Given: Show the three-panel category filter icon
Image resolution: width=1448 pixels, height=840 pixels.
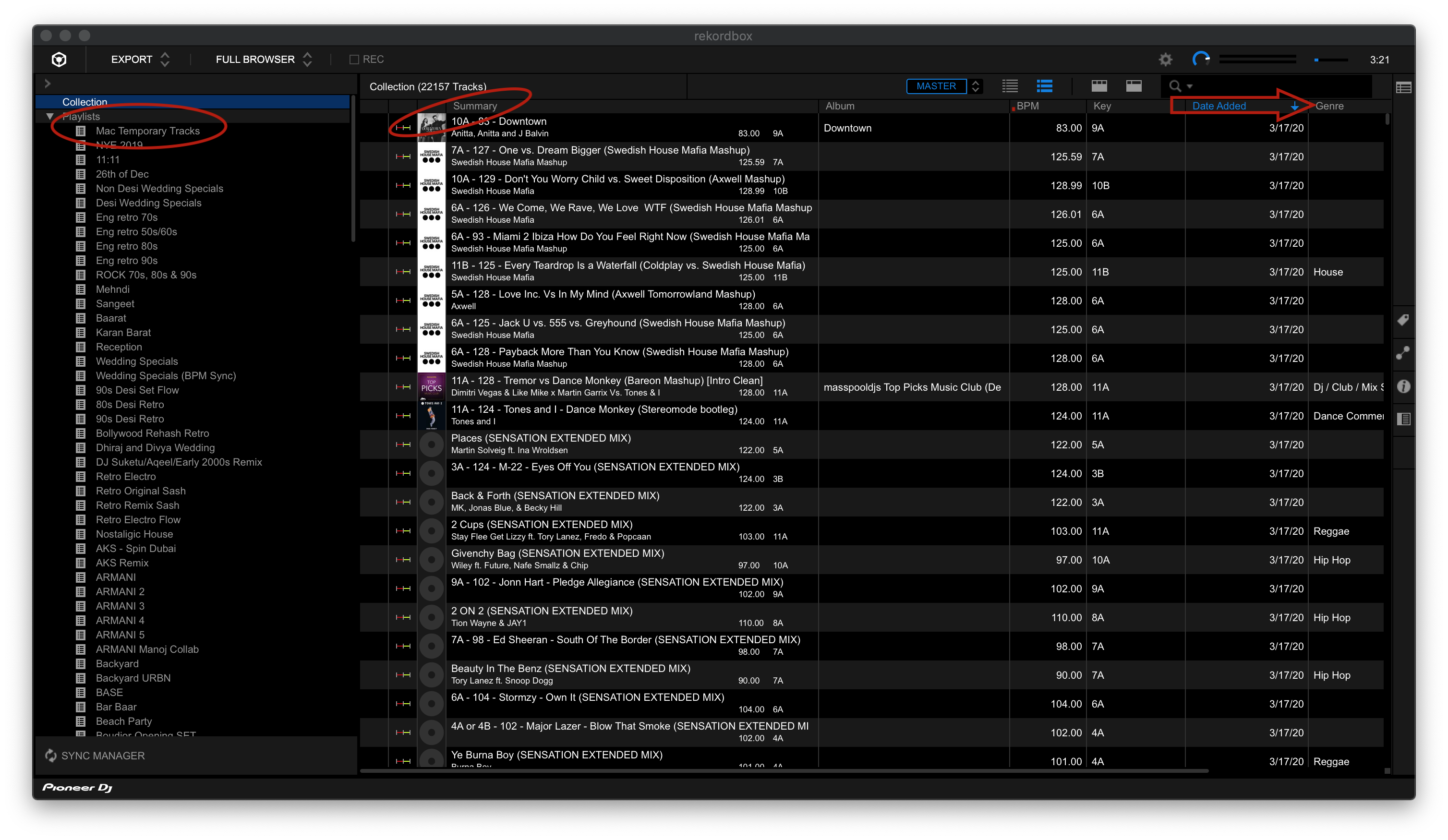Looking at the screenshot, I should coord(1098,86).
